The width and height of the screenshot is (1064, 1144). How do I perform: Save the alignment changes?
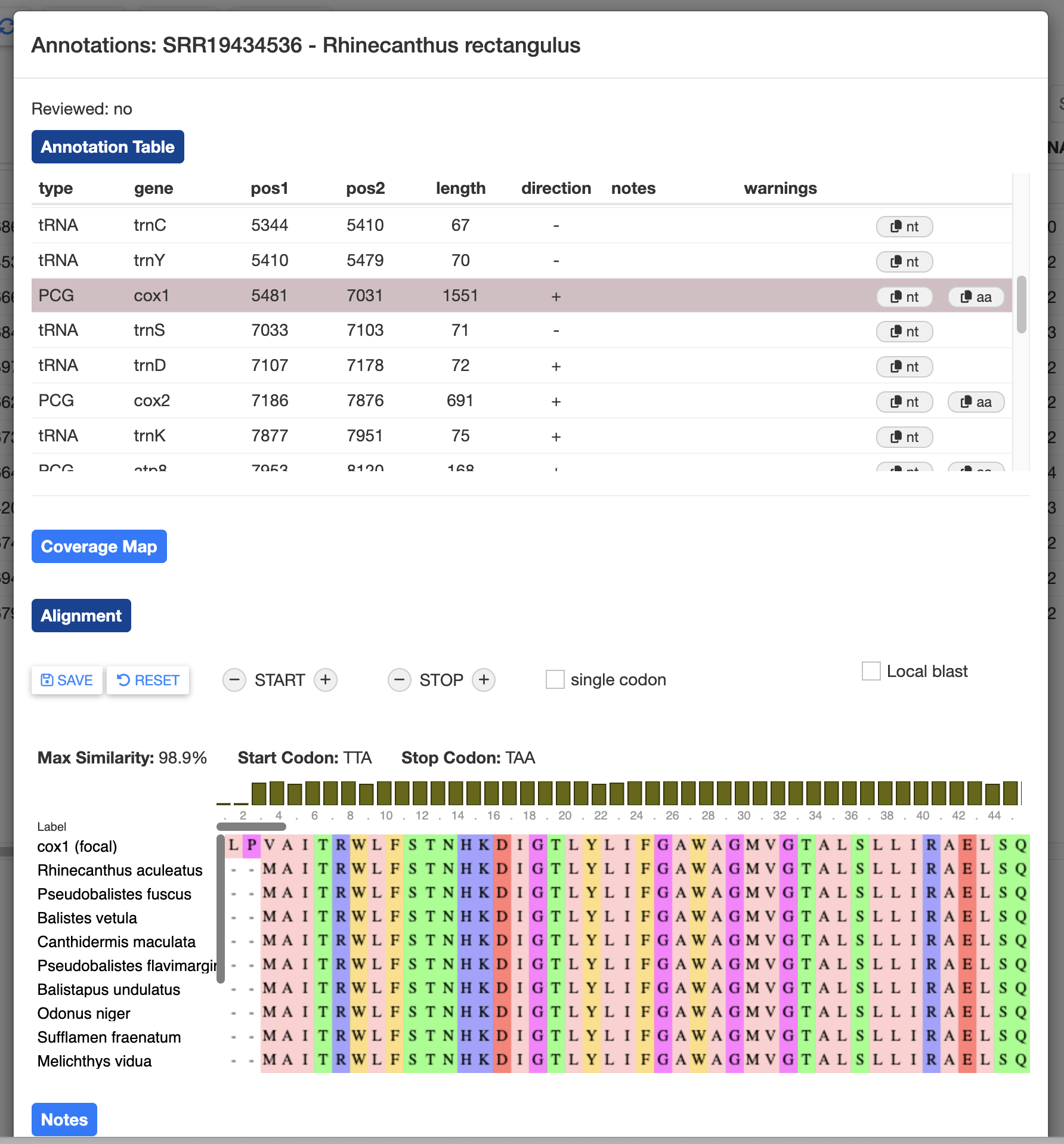click(x=67, y=681)
